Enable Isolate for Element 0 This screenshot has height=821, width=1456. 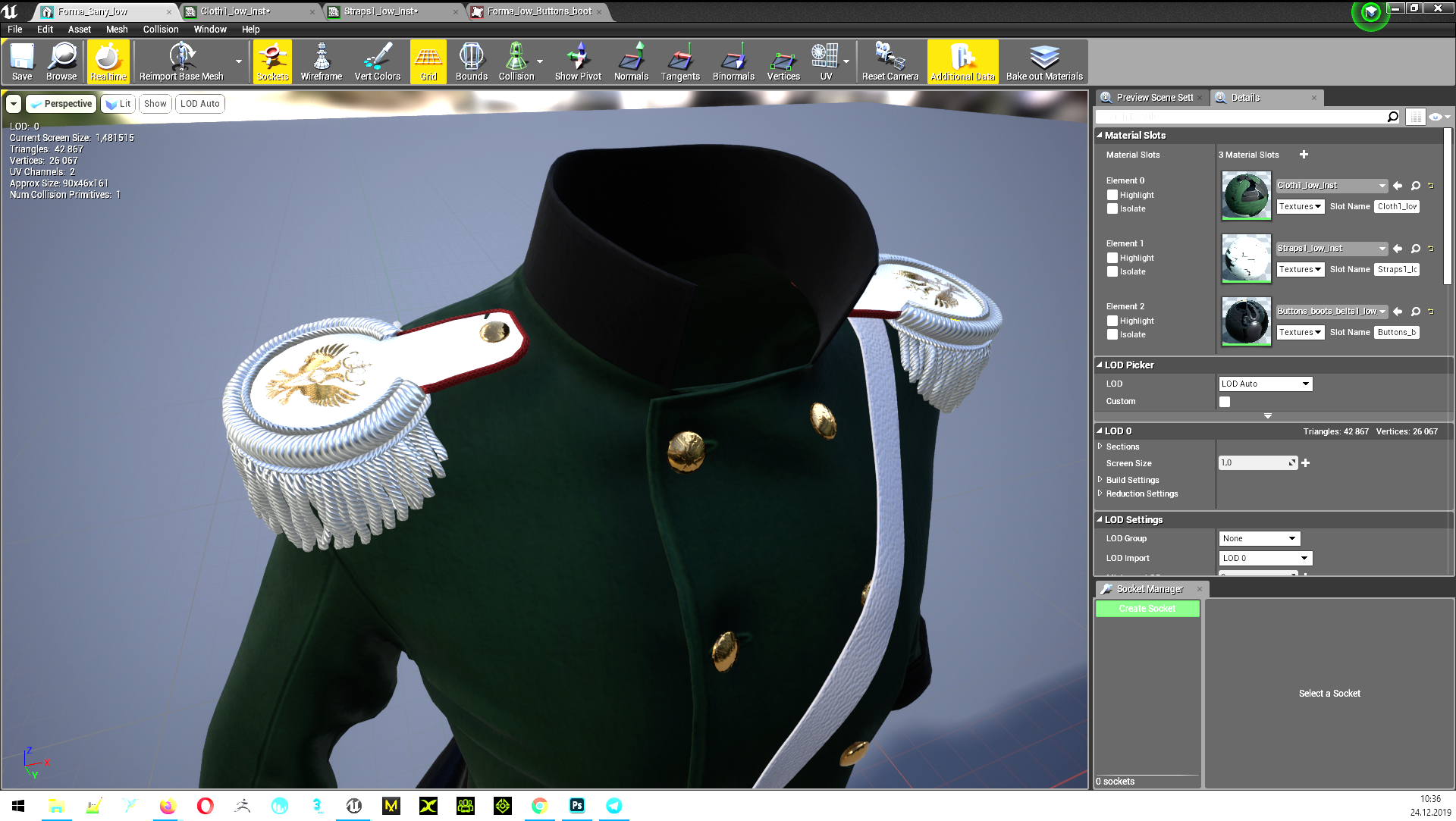tap(1112, 208)
